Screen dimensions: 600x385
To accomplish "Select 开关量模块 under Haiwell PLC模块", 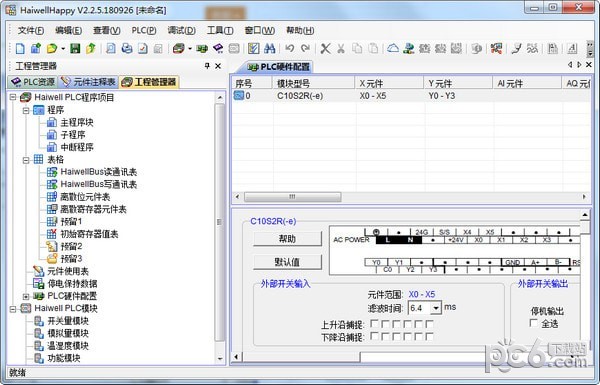I will 68,321.
